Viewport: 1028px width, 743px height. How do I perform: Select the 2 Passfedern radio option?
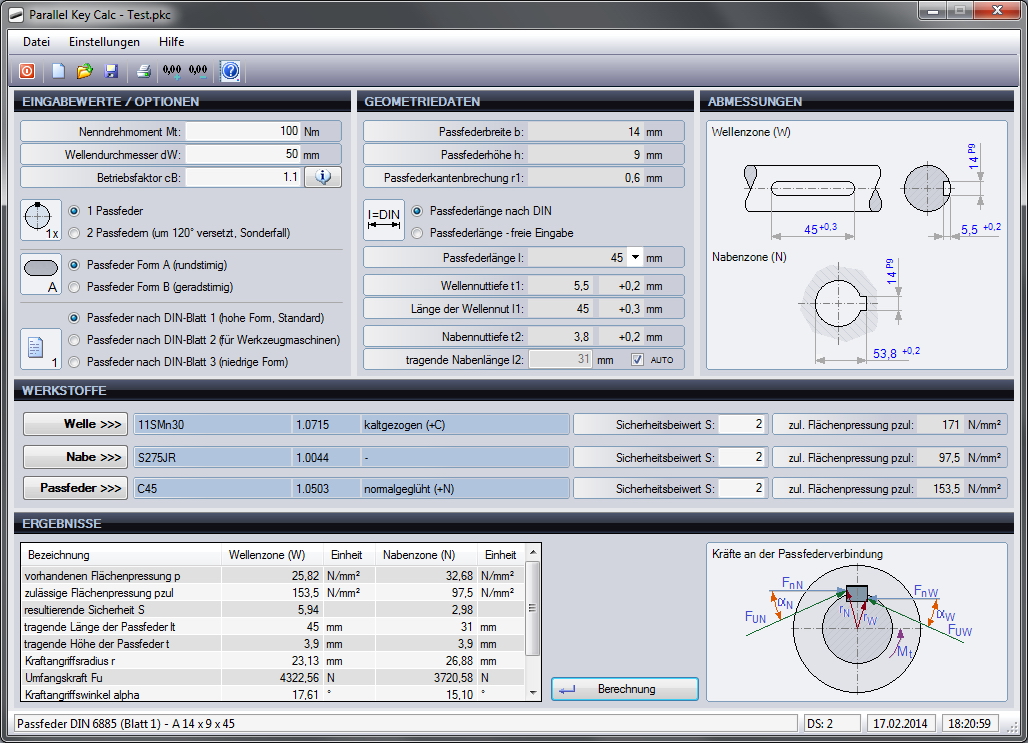click(74, 233)
